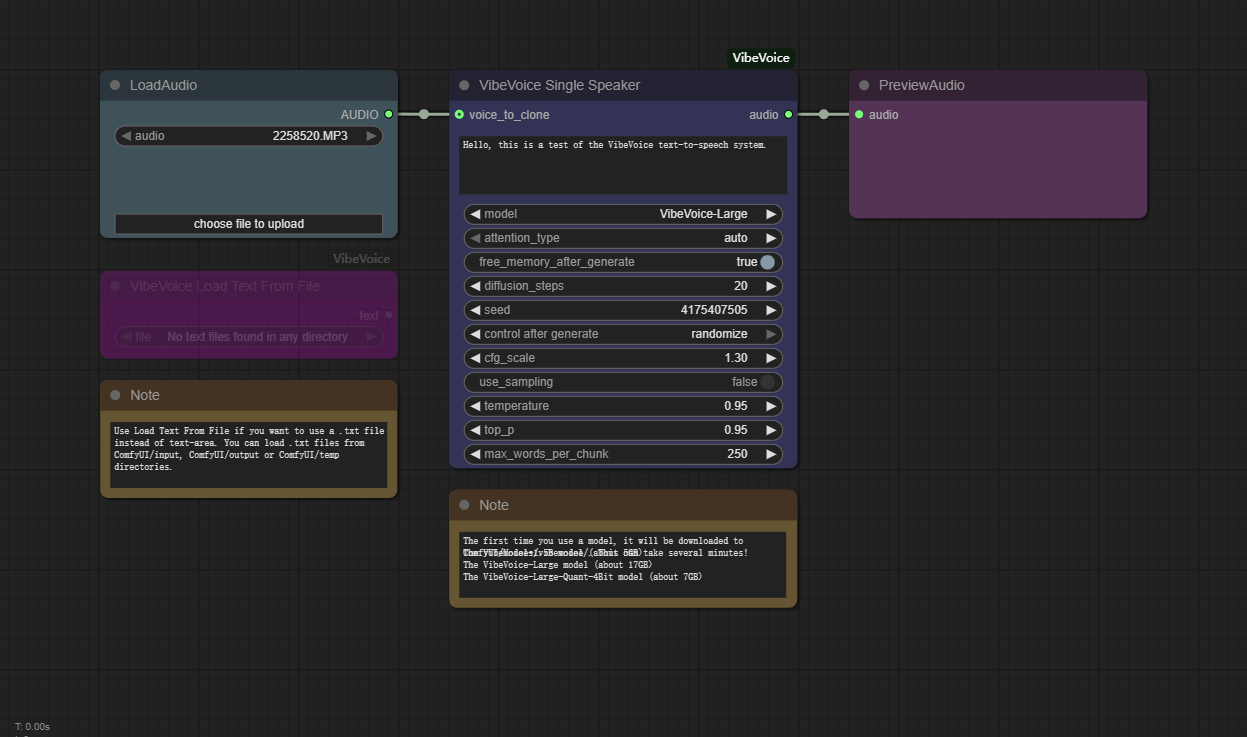Collapse the VibeVoice Single Speaker node dot

pos(464,85)
